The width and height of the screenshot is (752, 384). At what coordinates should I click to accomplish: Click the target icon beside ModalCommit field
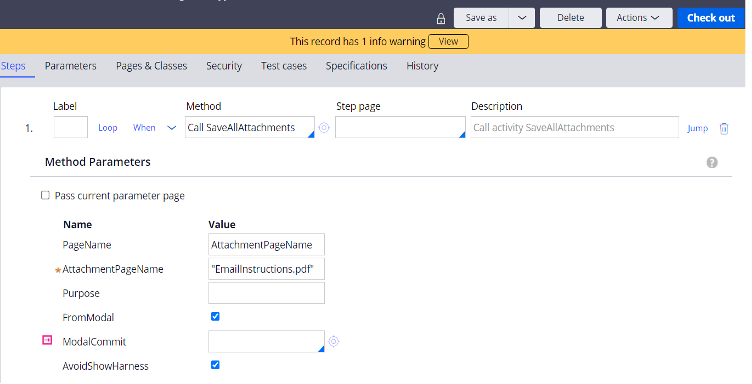[x=334, y=341]
